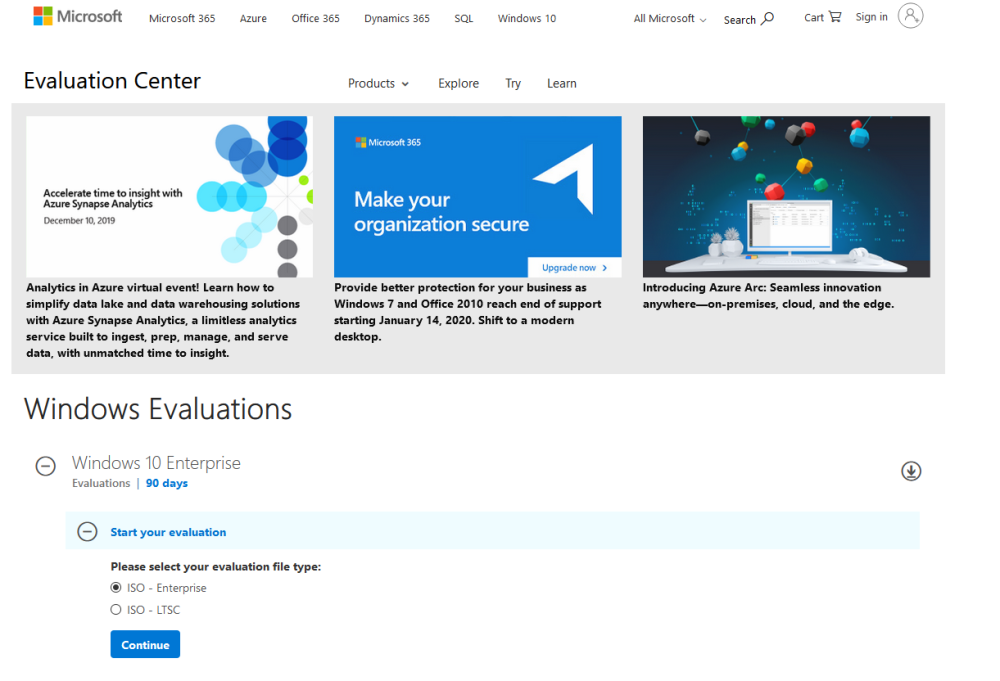Go to SQL in the navigation

coord(464,18)
